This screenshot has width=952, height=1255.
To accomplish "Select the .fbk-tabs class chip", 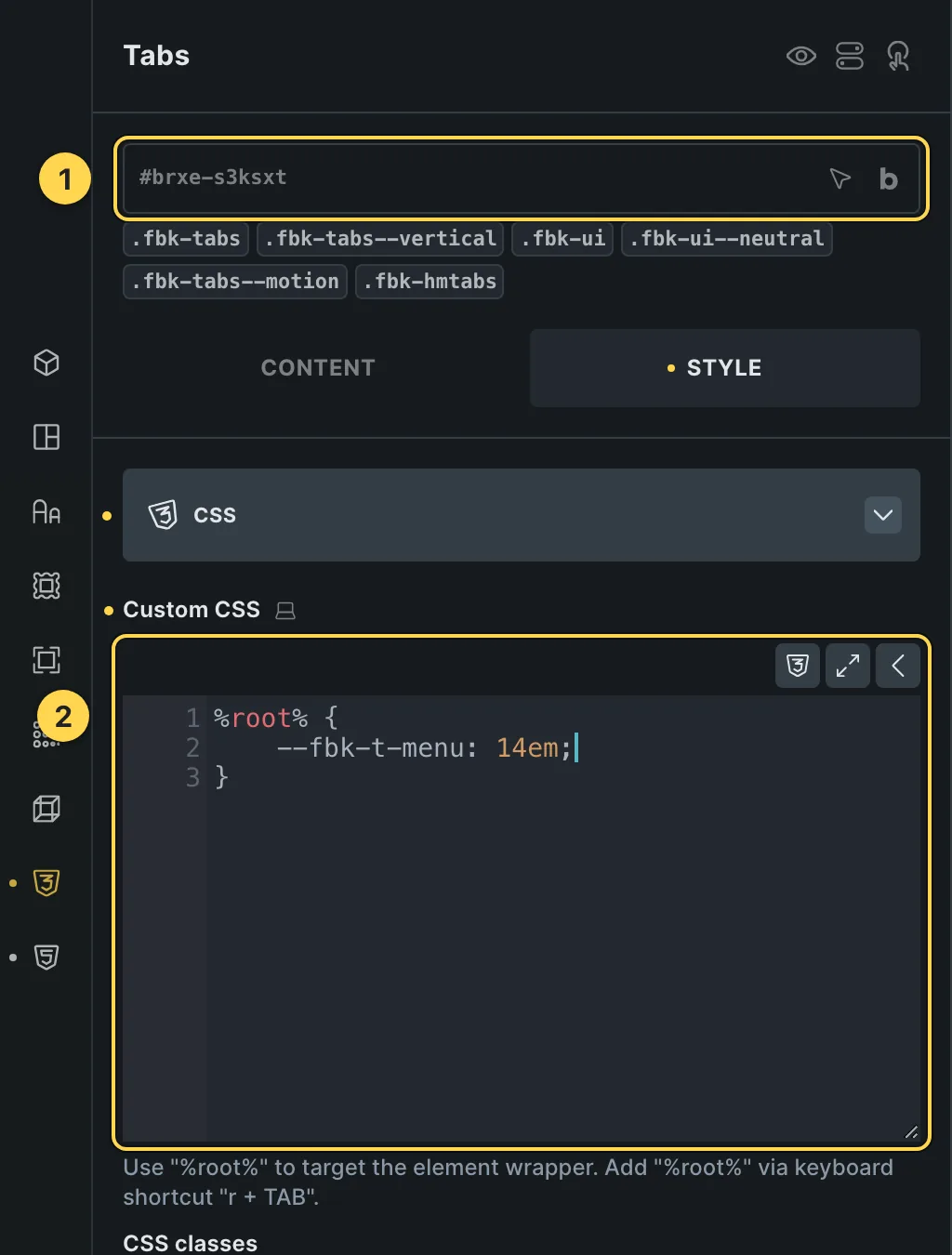I will pyautogui.click(x=186, y=239).
